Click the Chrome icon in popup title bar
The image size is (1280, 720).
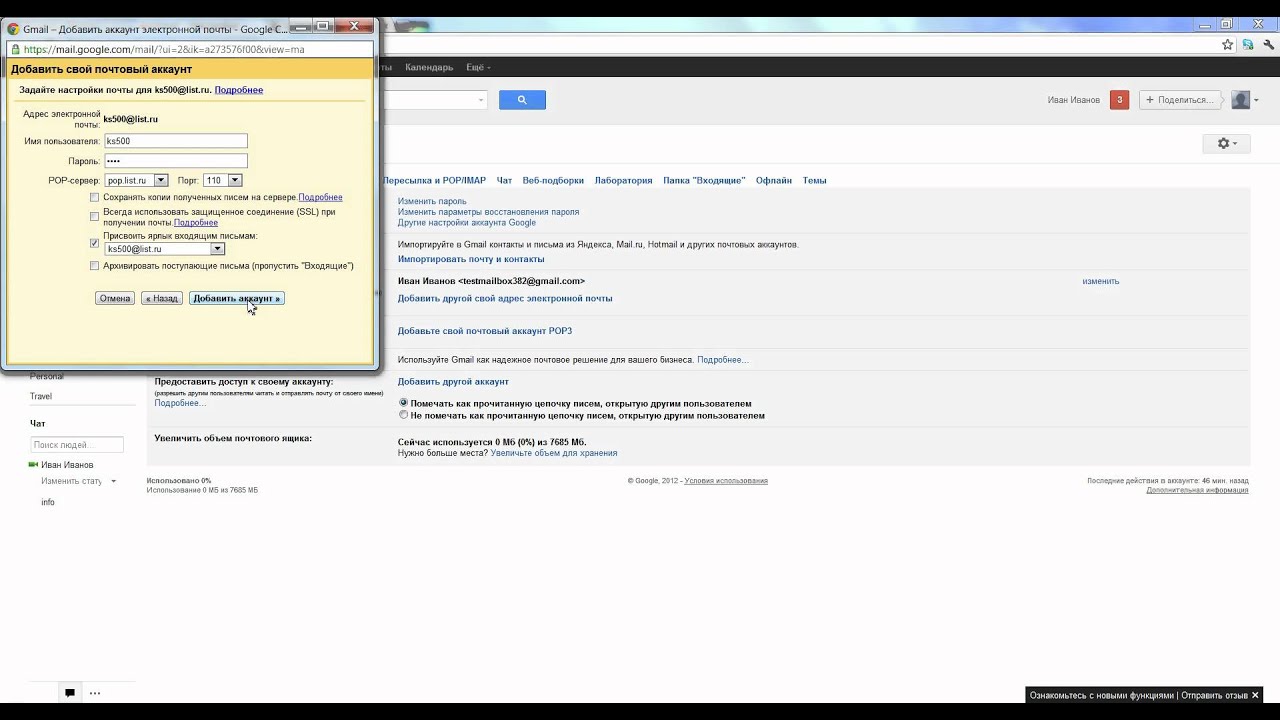(x=13, y=29)
